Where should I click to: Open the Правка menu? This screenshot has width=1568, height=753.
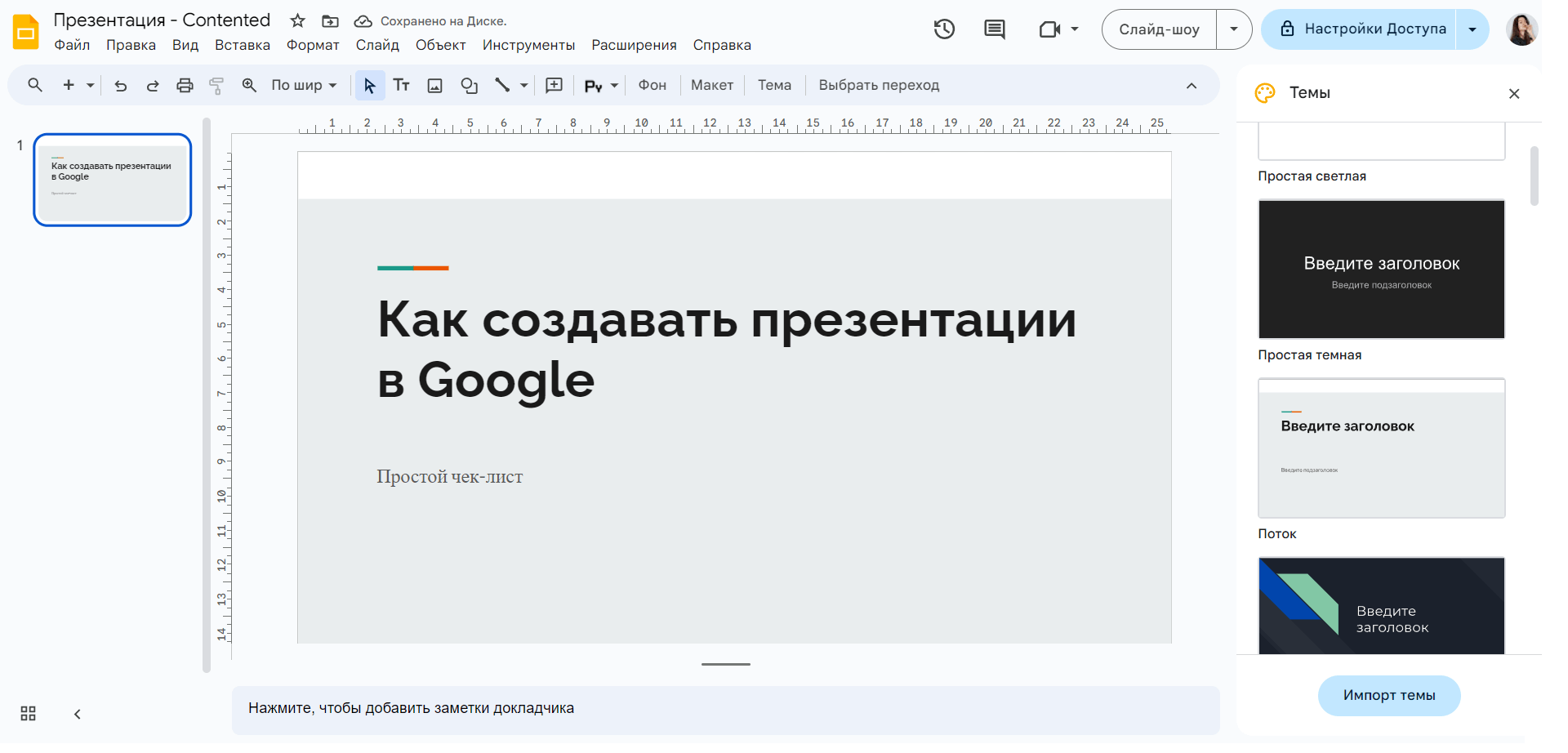click(x=131, y=45)
